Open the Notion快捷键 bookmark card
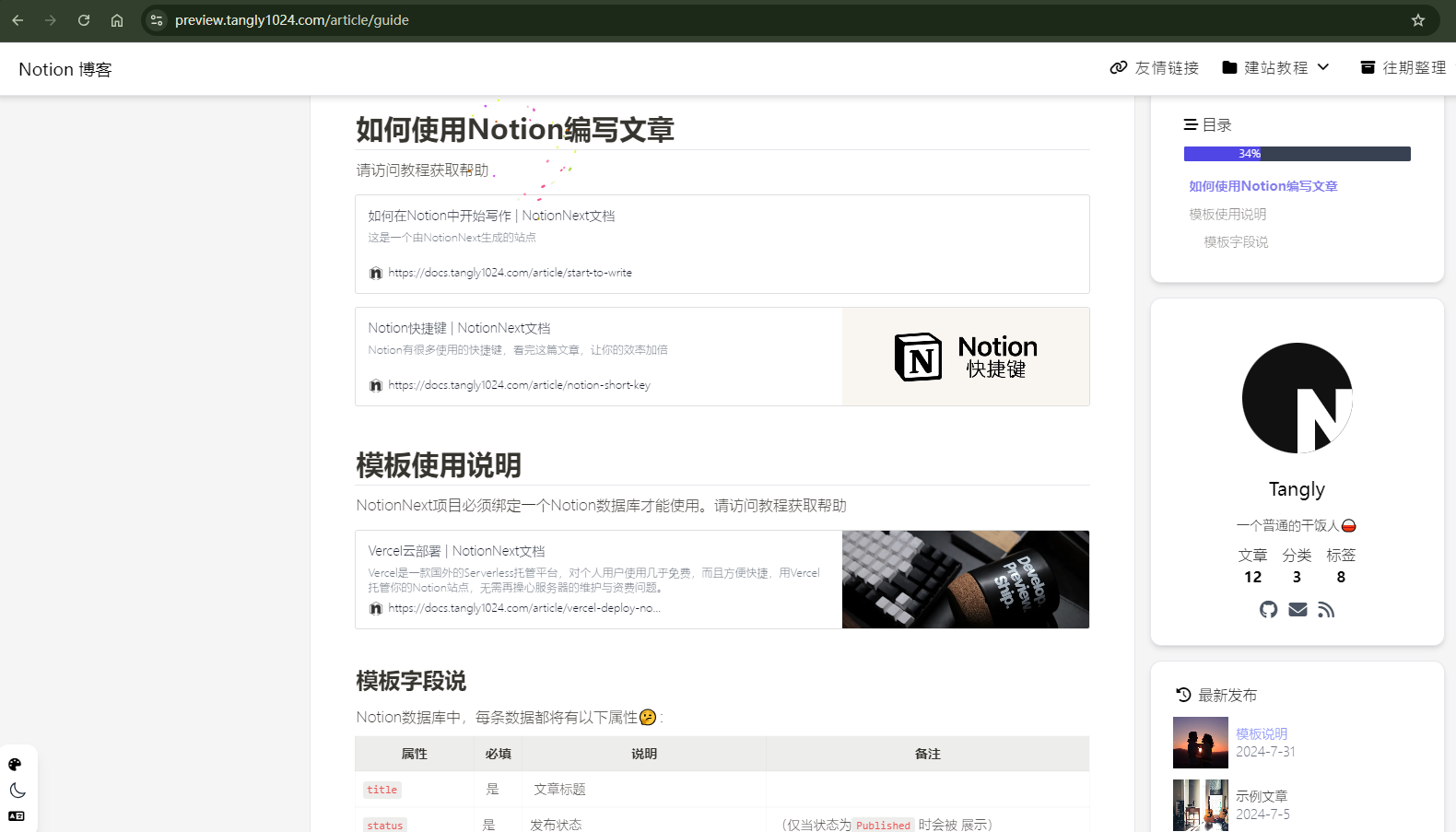The height and width of the screenshot is (832, 1456). pos(722,357)
